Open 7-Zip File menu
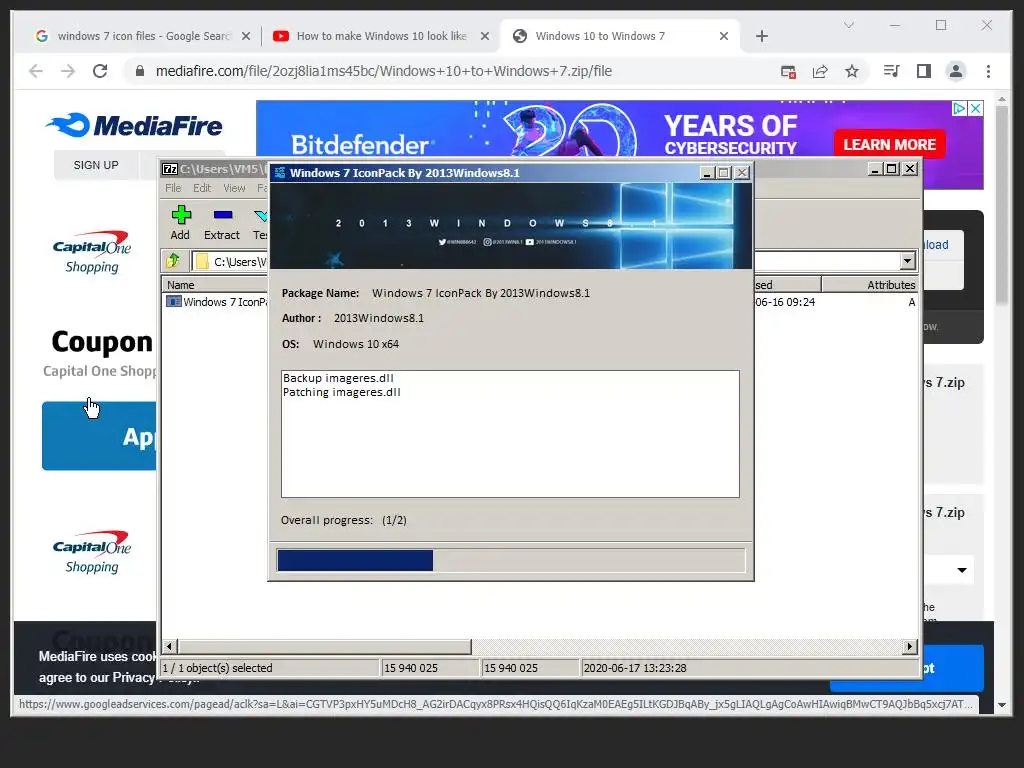 tap(173, 188)
